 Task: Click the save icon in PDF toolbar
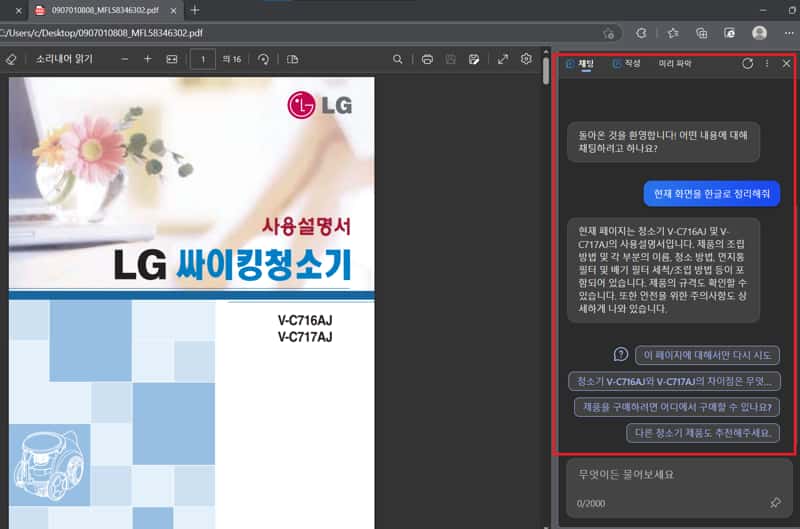coord(451,59)
